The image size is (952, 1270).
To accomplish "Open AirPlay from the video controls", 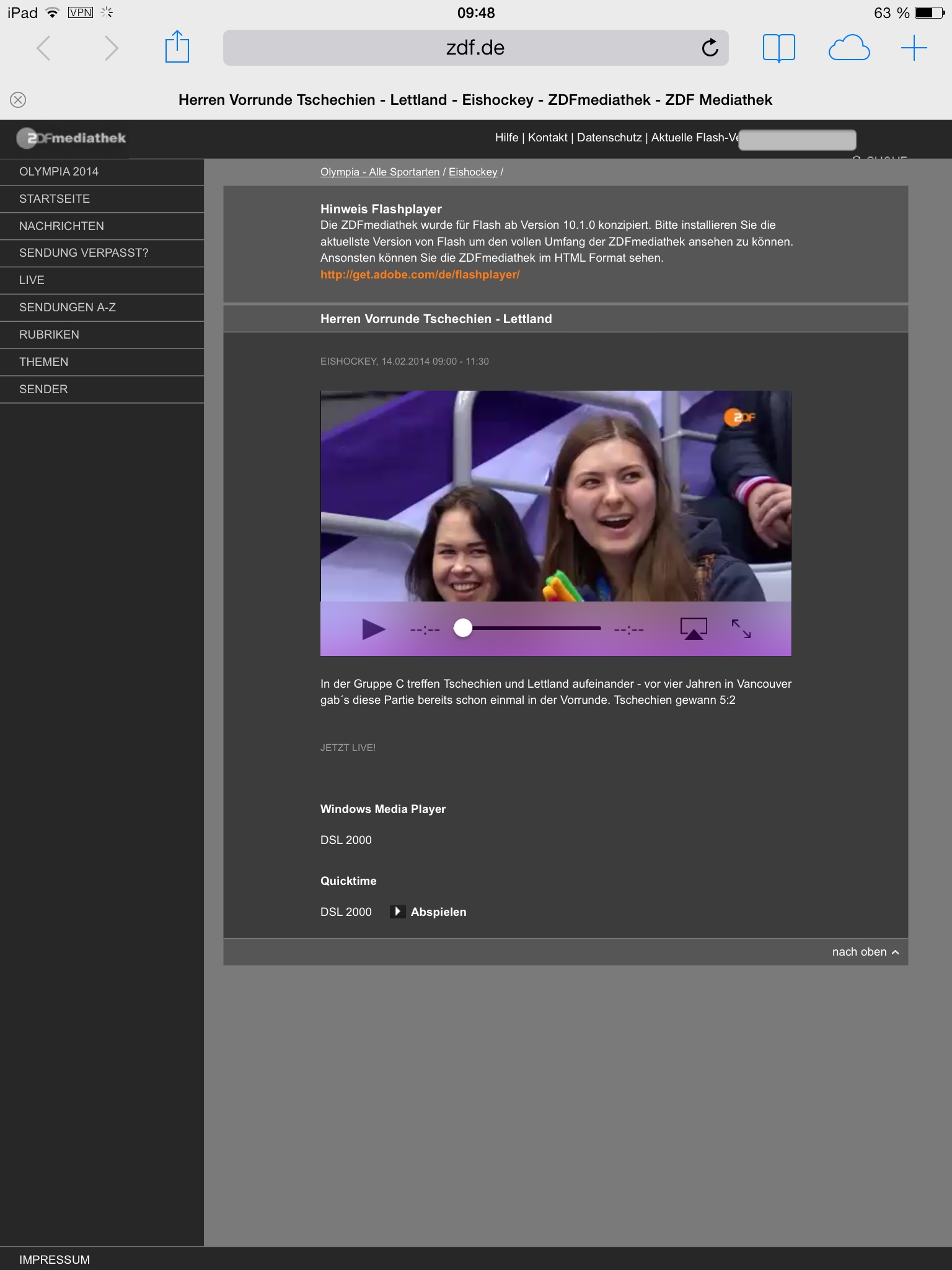I will pos(694,629).
